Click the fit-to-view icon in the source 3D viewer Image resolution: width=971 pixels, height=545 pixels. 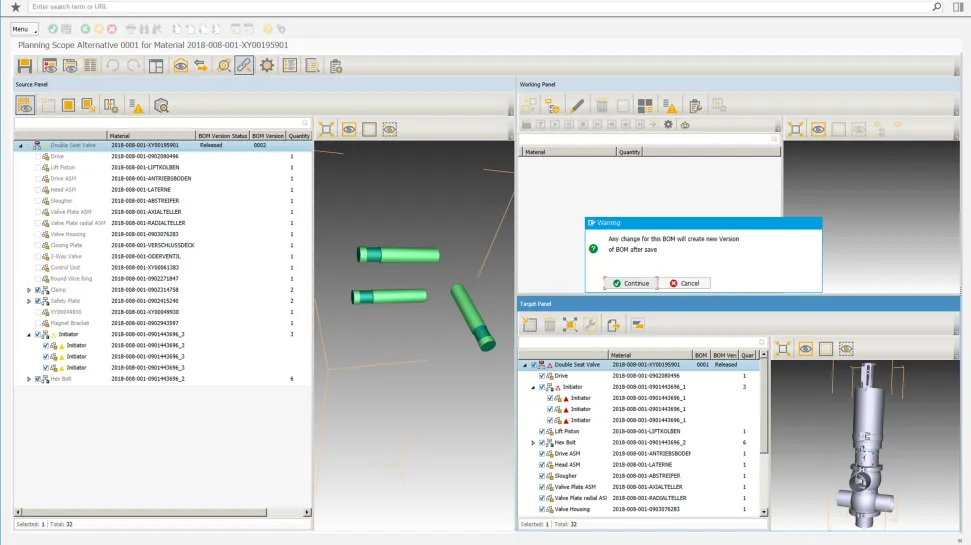pos(327,130)
